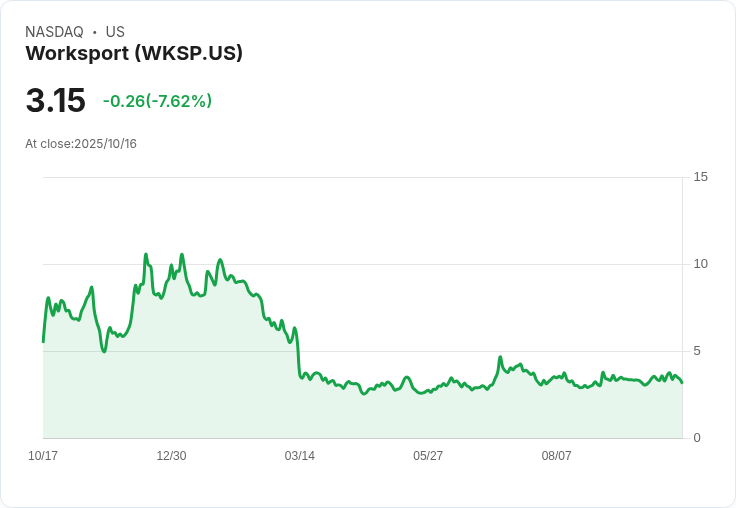
Task: Click the 10 y-axis price label
Action: point(700,264)
